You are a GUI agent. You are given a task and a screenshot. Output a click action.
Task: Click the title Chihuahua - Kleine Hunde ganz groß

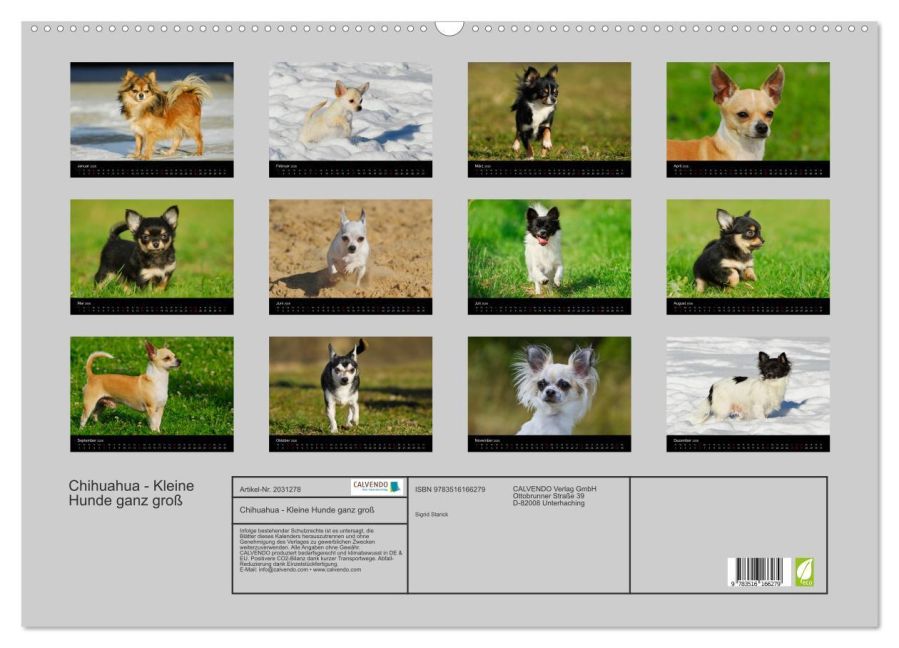pos(131,493)
